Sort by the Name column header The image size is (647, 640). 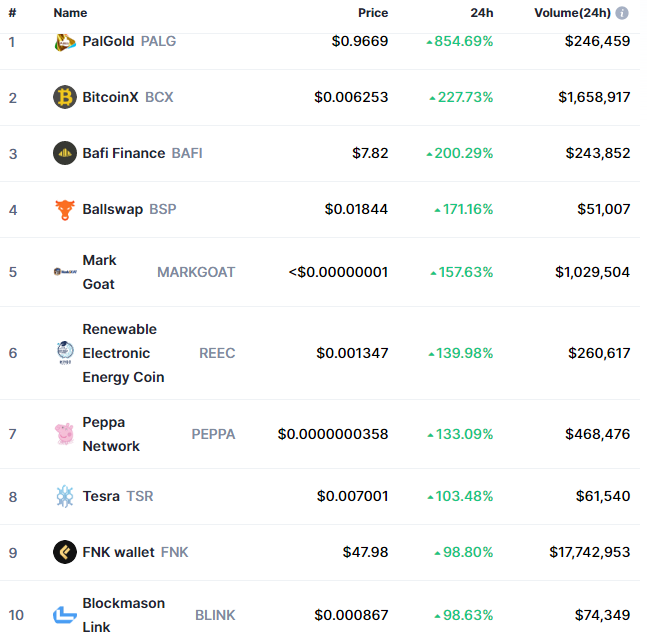[70, 13]
